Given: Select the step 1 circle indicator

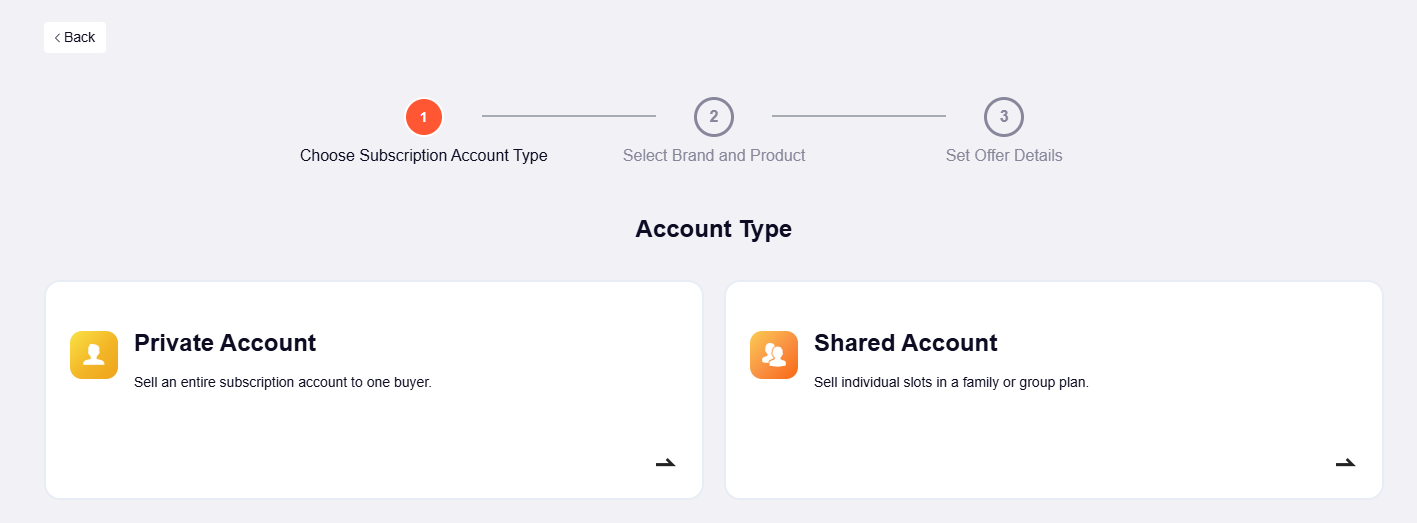Looking at the screenshot, I should [x=424, y=117].
